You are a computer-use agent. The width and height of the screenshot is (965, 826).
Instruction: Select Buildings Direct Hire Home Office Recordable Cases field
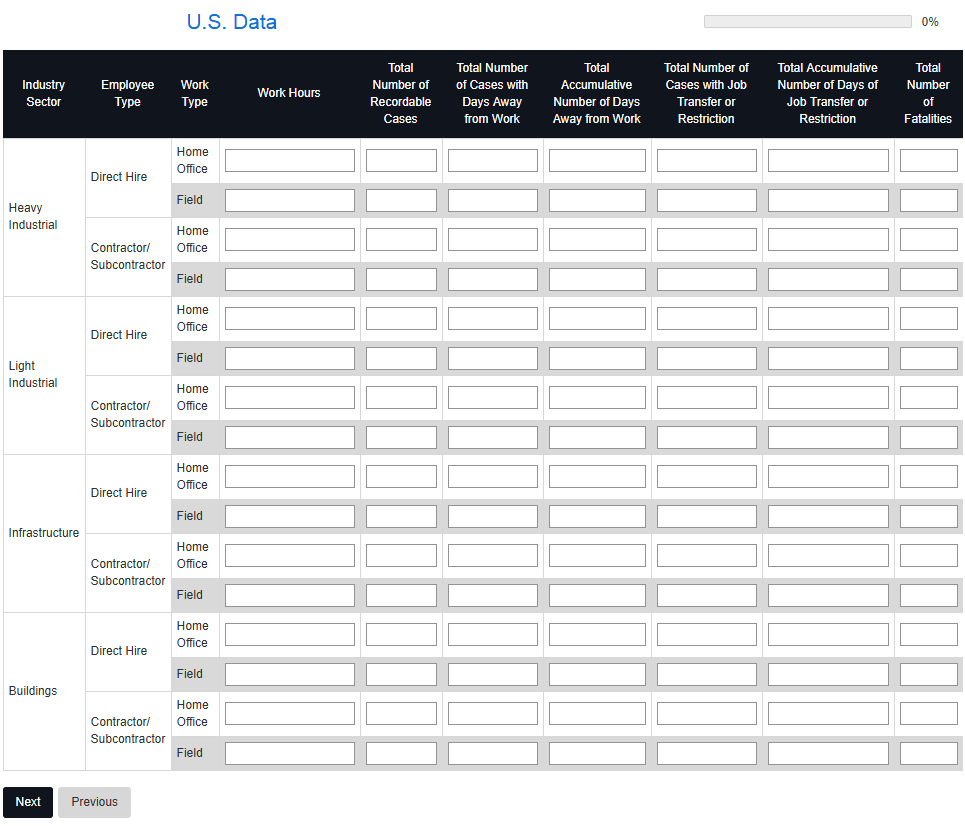401,635
